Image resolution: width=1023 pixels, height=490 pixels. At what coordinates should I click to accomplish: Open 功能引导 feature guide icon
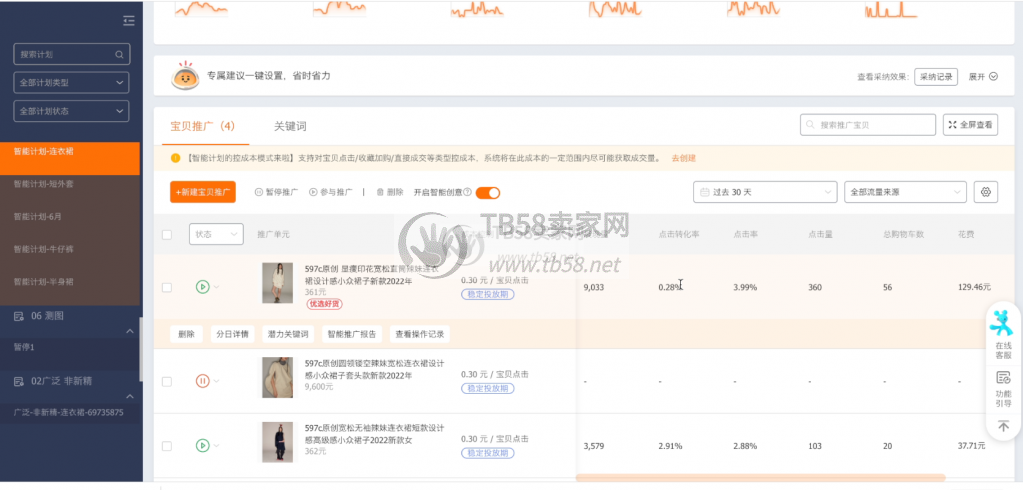[1003, 378]
